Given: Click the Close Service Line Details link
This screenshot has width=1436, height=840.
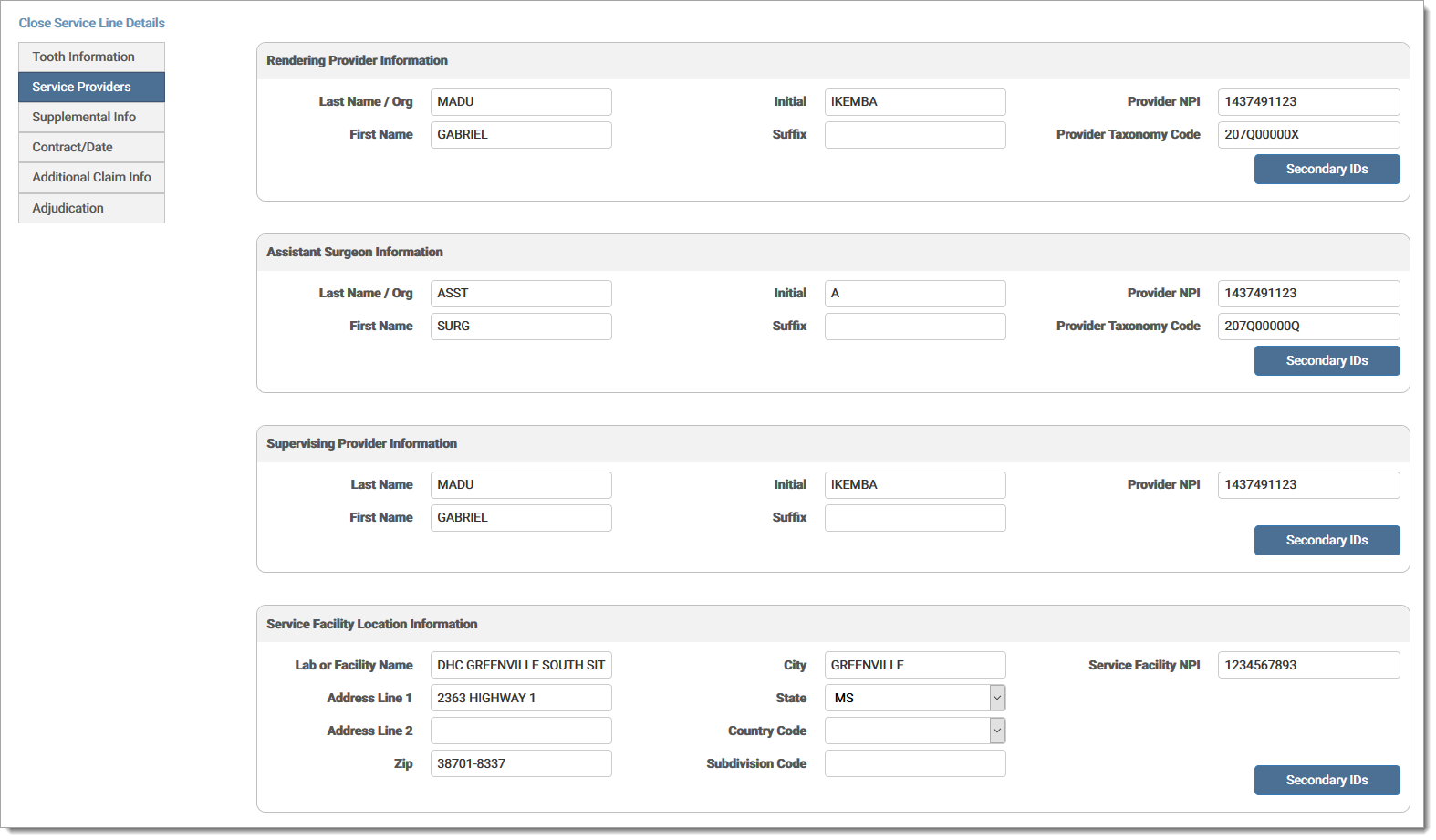Looking at the screenshot, I should point(91,23).
